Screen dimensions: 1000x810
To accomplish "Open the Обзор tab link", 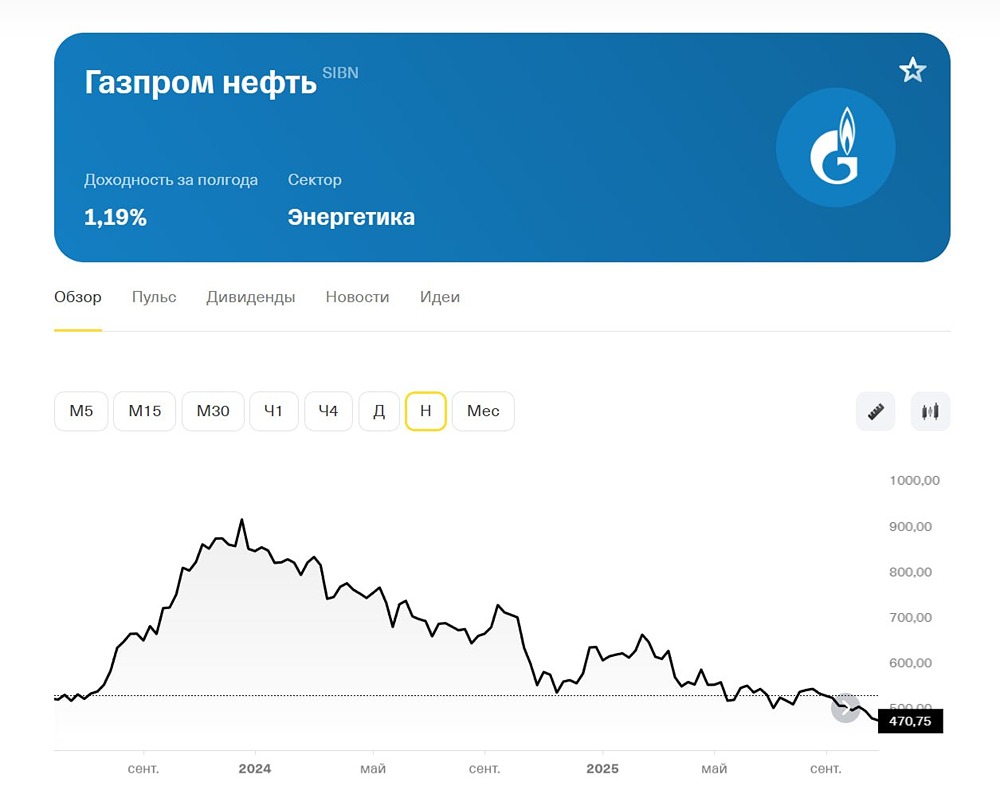I will click(x=77, y=297).
